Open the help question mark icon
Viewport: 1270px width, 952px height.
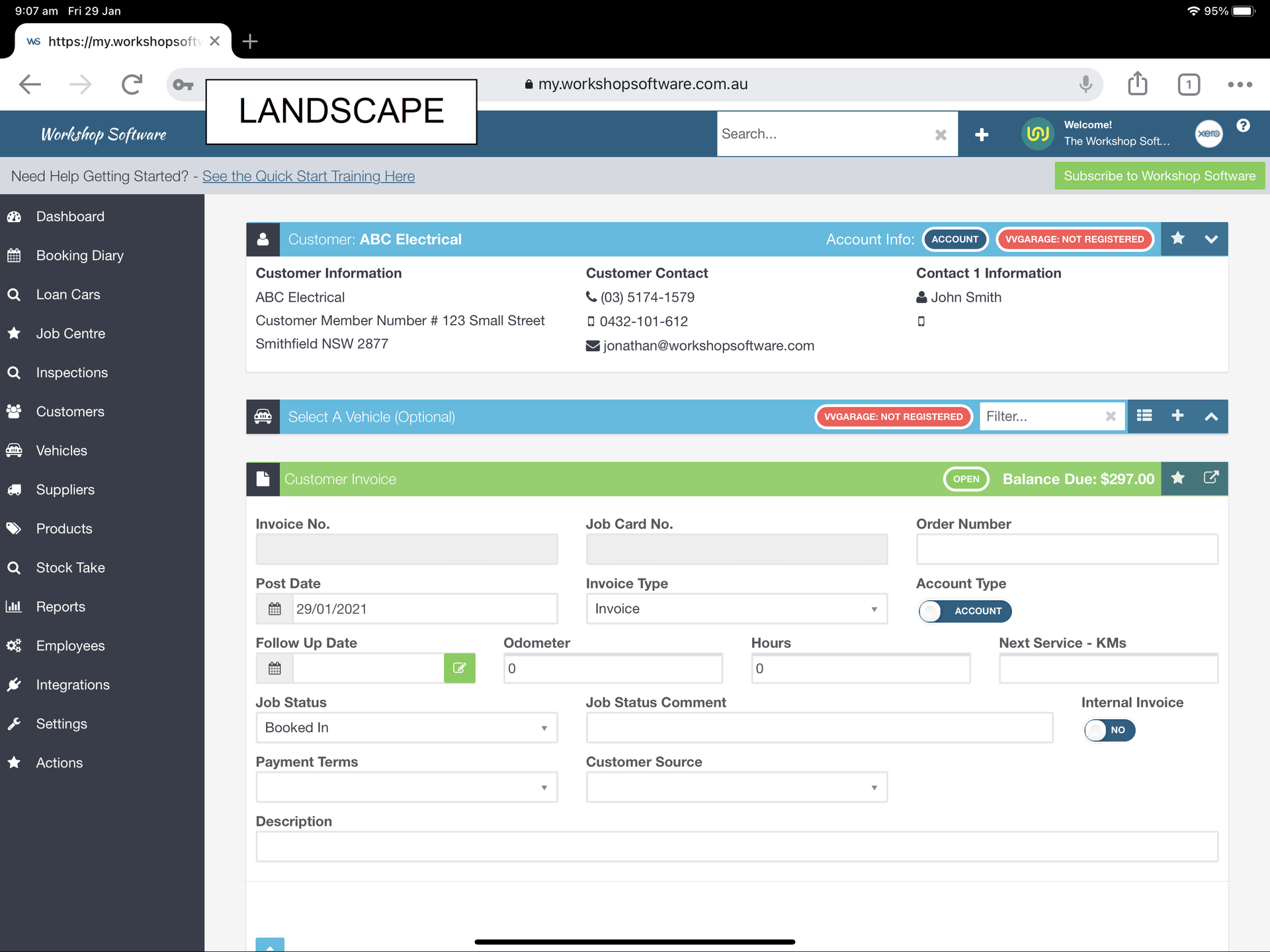[x=1244, y=126]
